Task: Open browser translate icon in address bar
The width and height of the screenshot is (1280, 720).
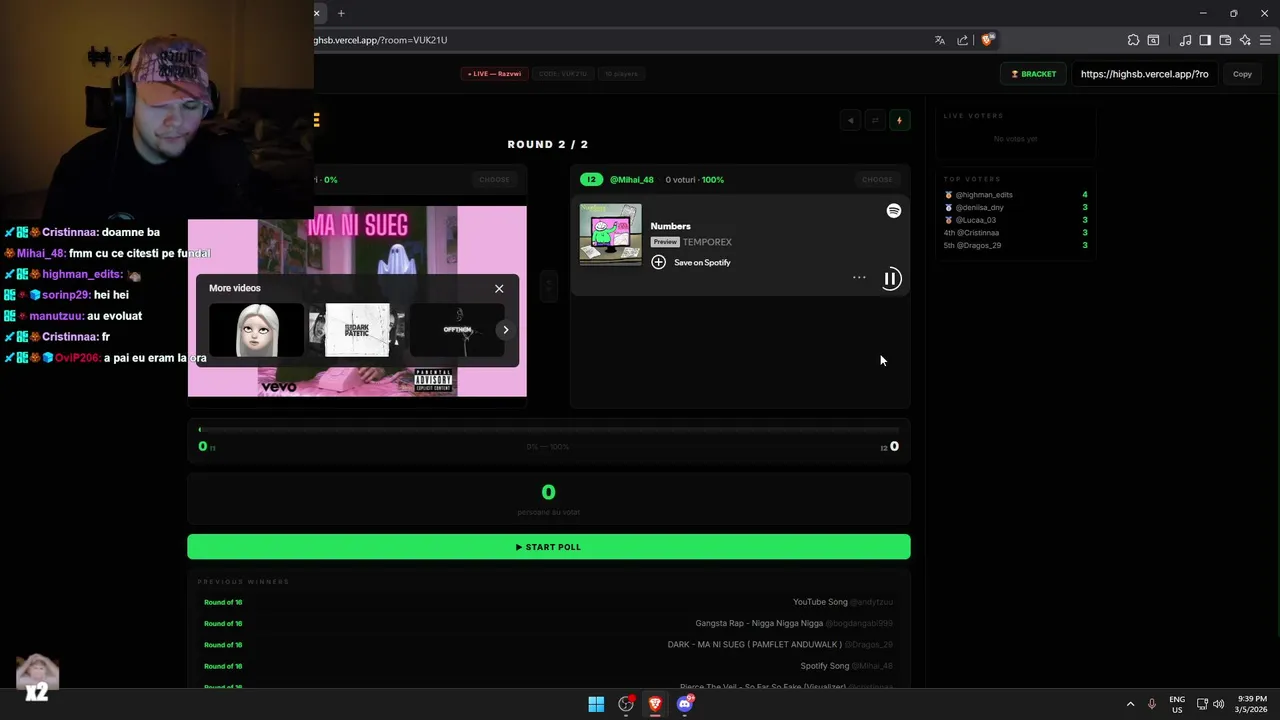Action: pyautogui.click(x=940, y=40)
